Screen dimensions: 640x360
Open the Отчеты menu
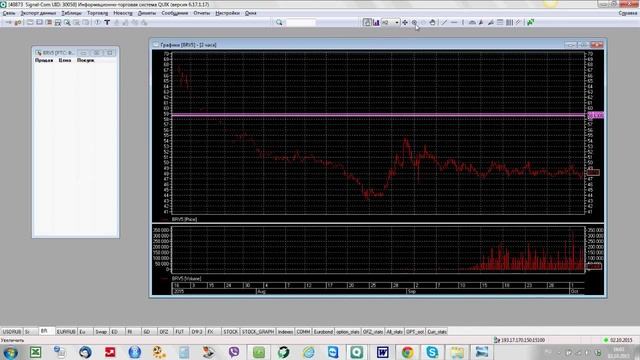202,13
